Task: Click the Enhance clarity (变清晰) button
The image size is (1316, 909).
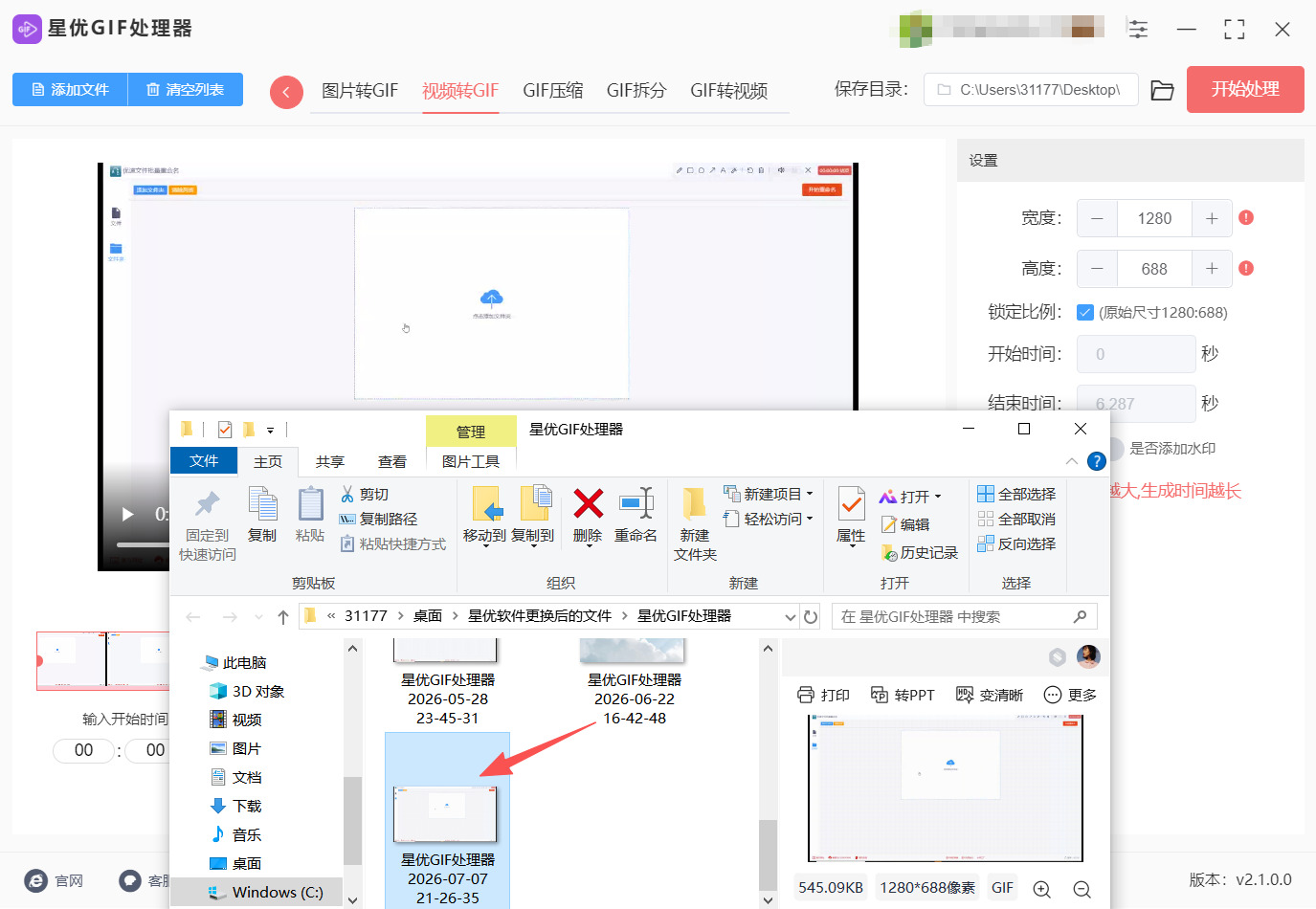Action: [x=990, y=695]
